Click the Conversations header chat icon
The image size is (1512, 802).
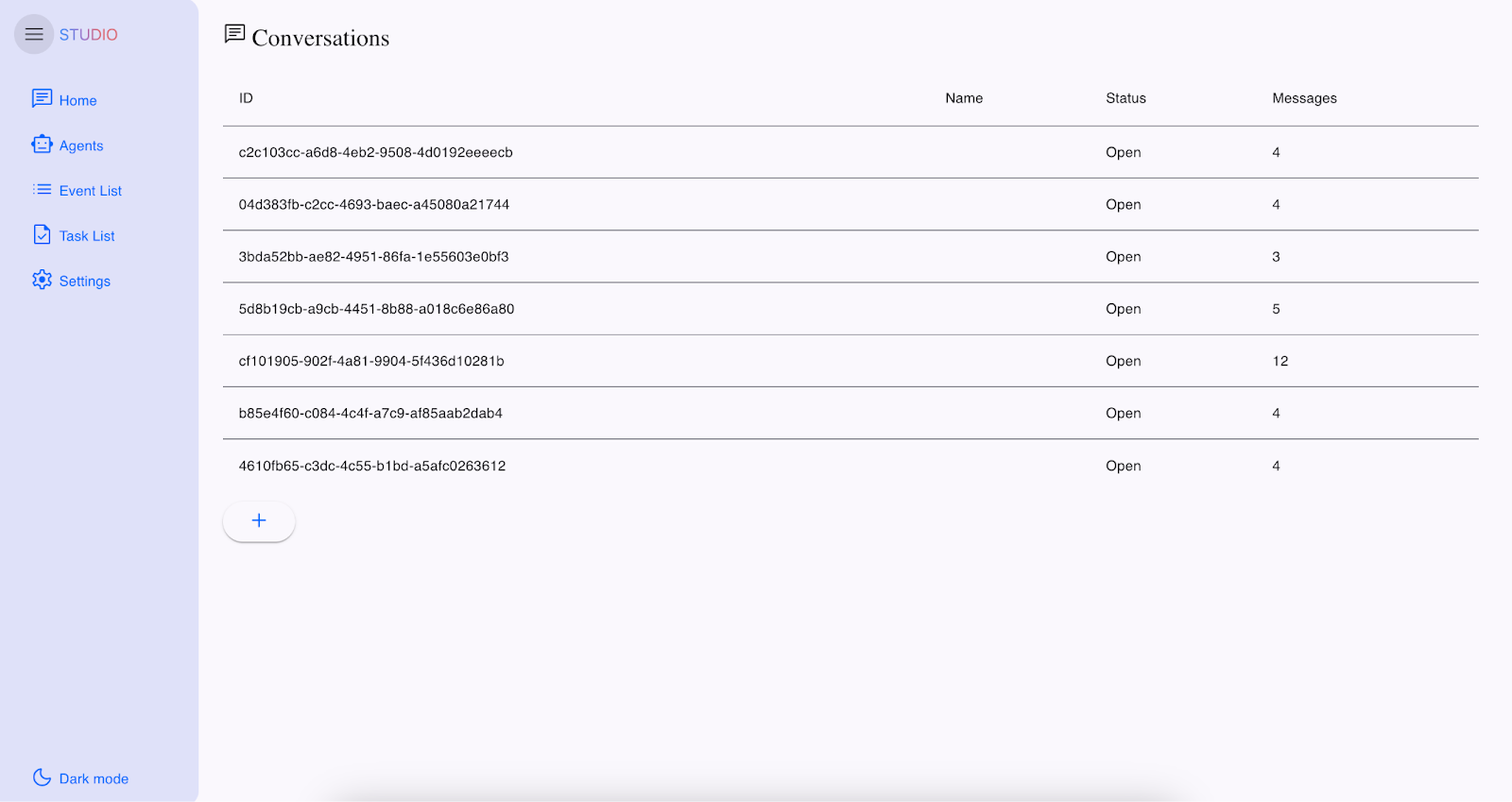click(x=234, y=35)
